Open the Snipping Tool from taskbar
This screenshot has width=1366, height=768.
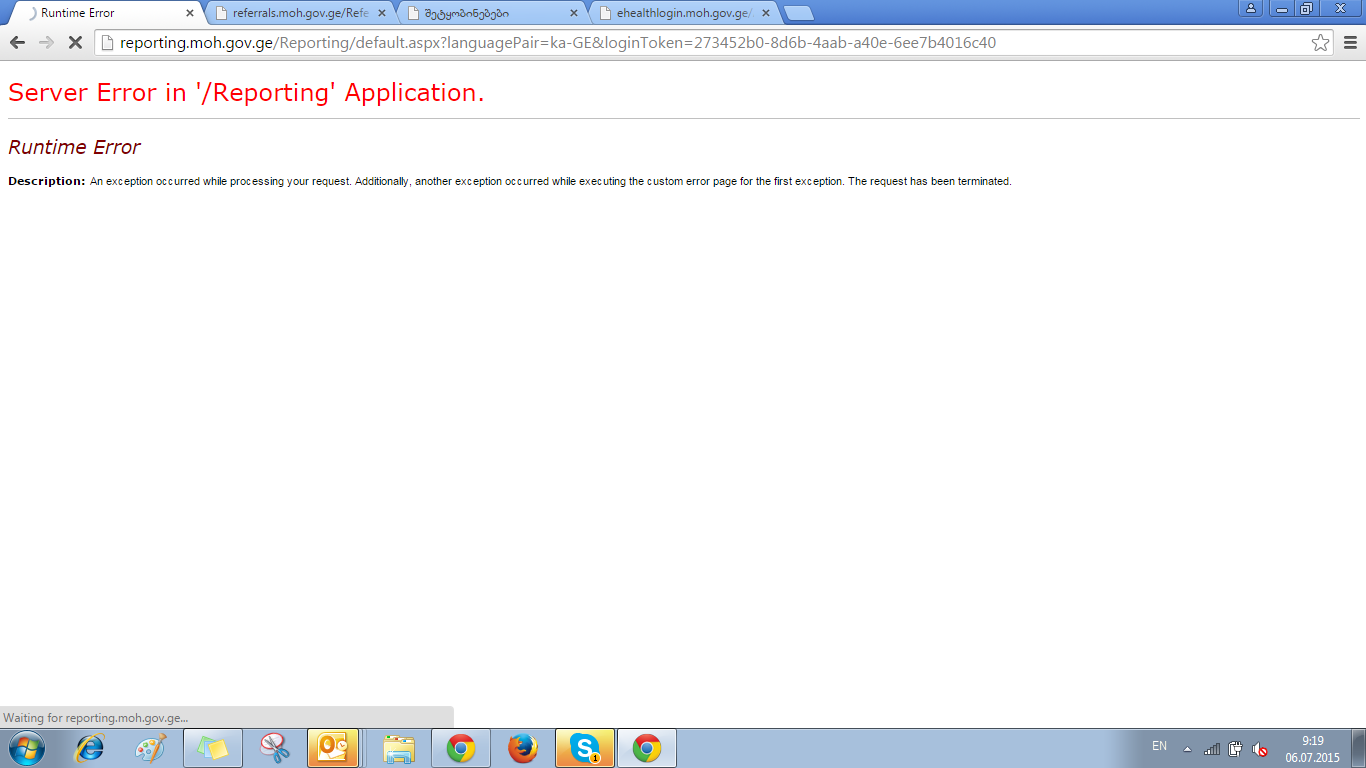pos(274,748)
